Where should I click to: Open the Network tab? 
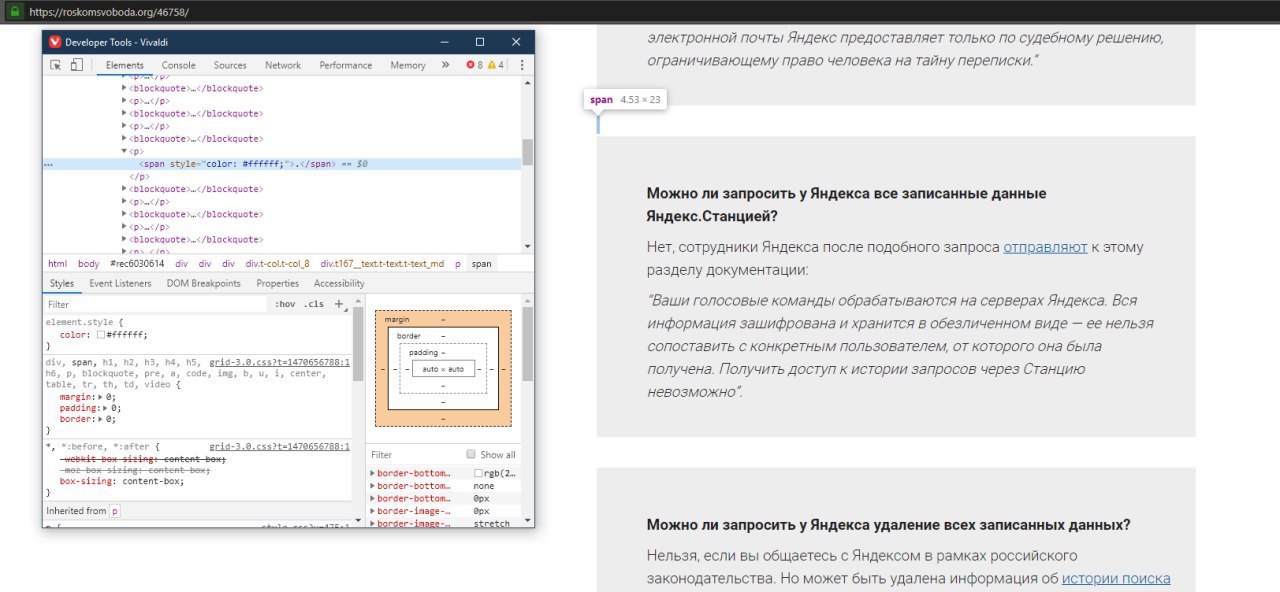pos(283,65)
